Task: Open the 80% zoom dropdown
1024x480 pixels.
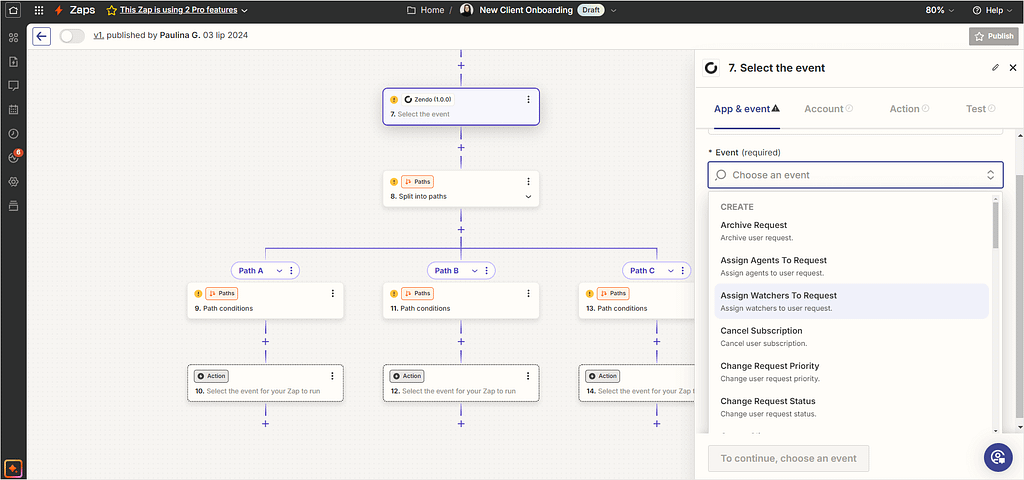Action: point(950,10)
